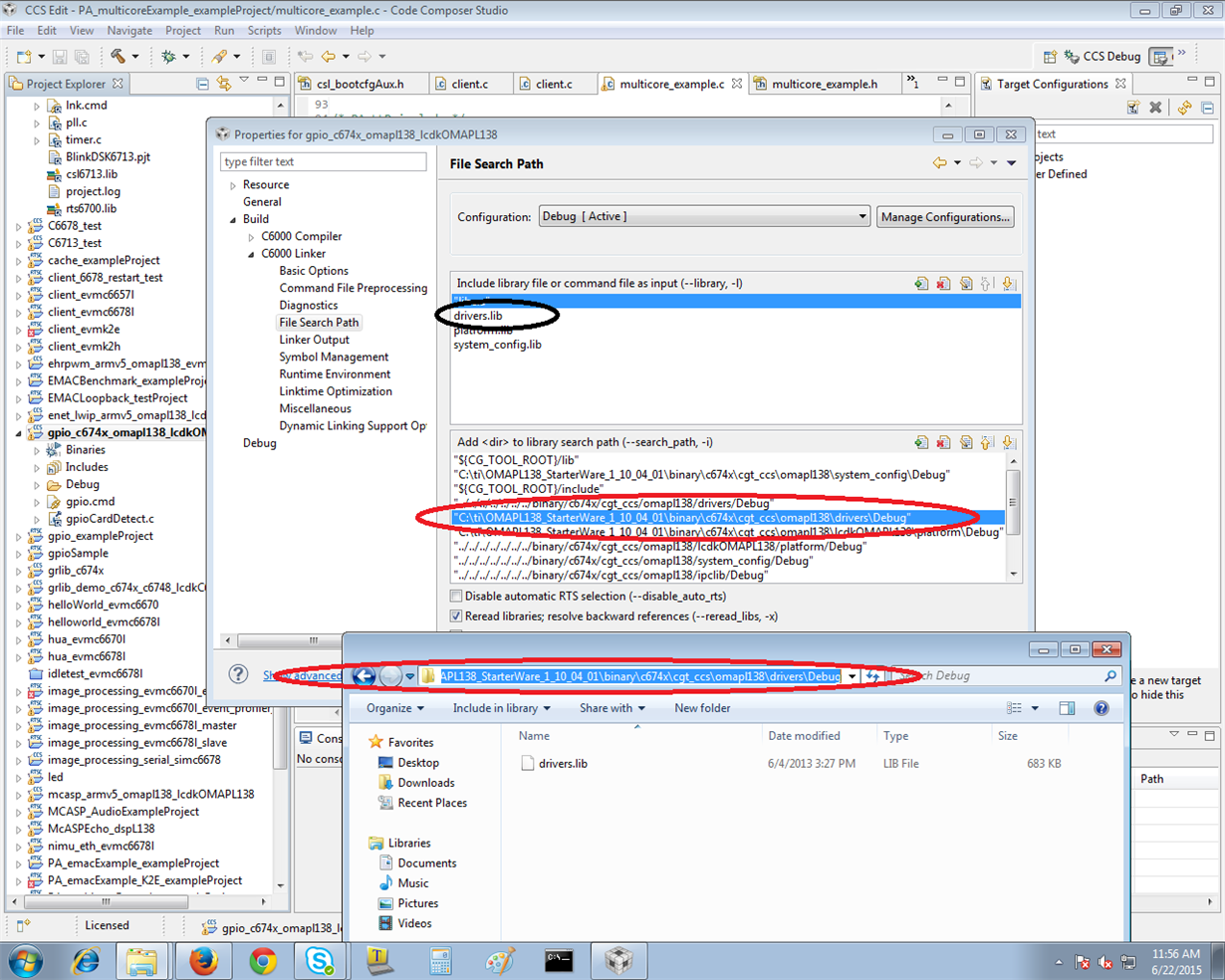
Task: Open the Scripts menu
Action: [264, 31]
